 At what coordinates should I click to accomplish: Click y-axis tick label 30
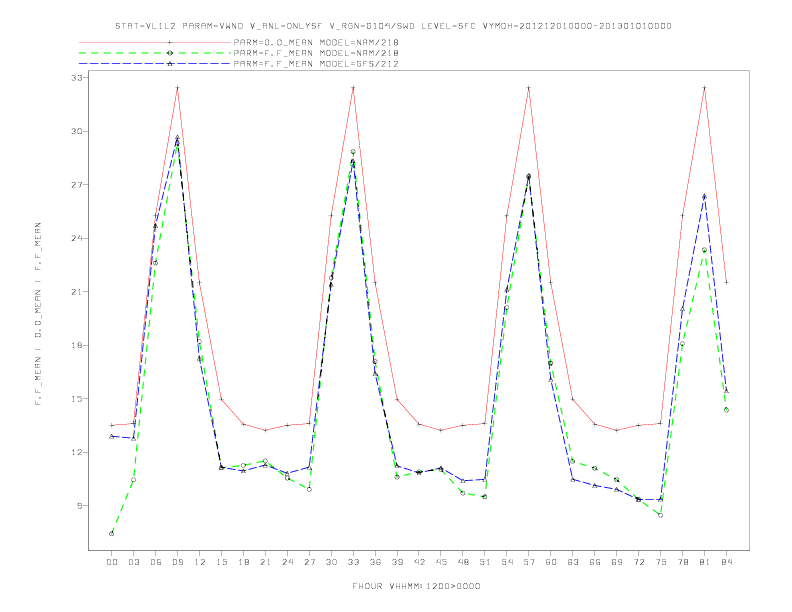(x=76, y=131)
